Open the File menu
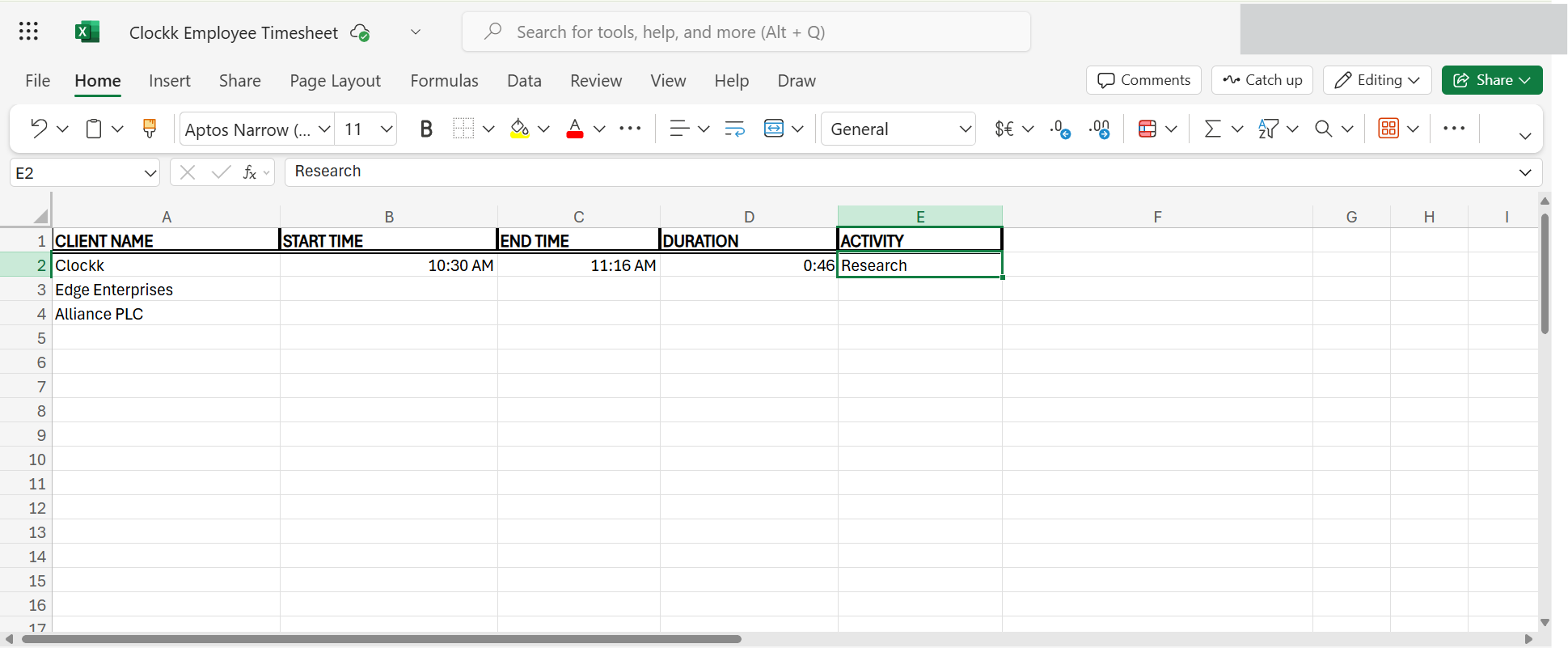The image size is (1568, 648). click(x=37, y=81)
